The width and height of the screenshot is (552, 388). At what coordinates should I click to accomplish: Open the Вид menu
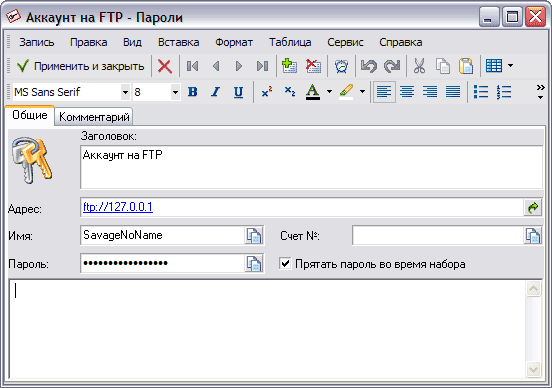click(132, 42)
